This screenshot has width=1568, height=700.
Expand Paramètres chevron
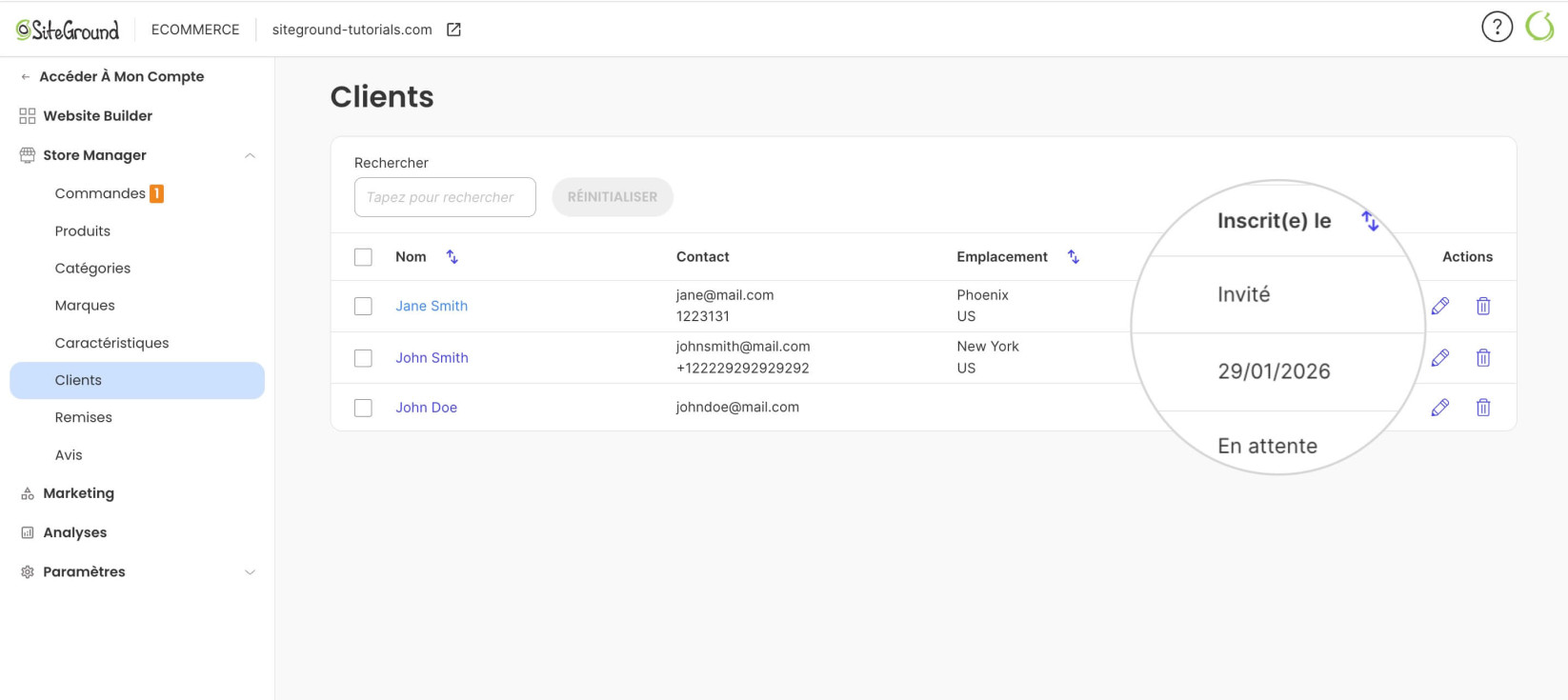[x=250, y=572]
